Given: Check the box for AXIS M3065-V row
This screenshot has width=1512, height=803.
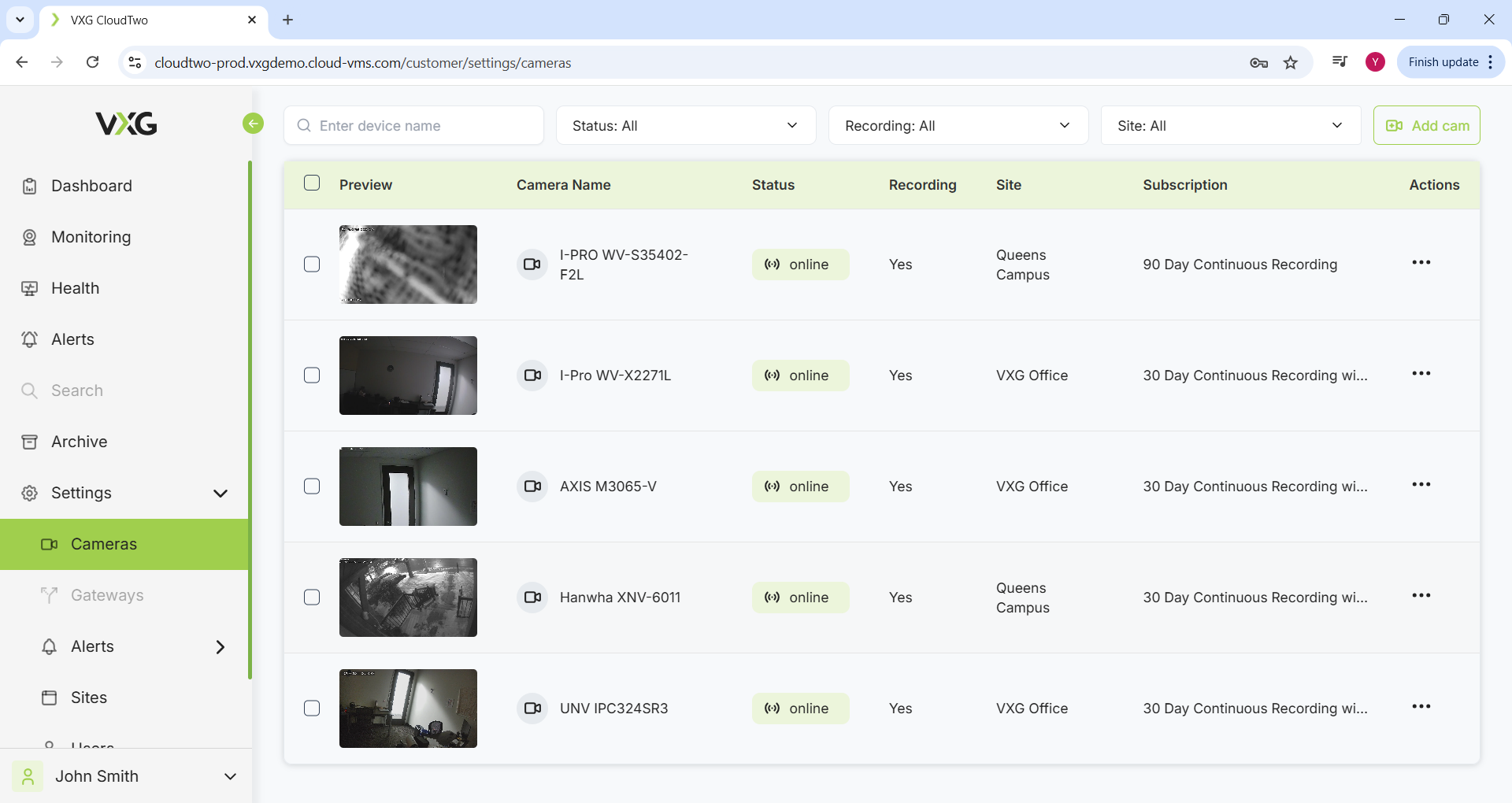Looking at the screenshot, I should (312, 487).
